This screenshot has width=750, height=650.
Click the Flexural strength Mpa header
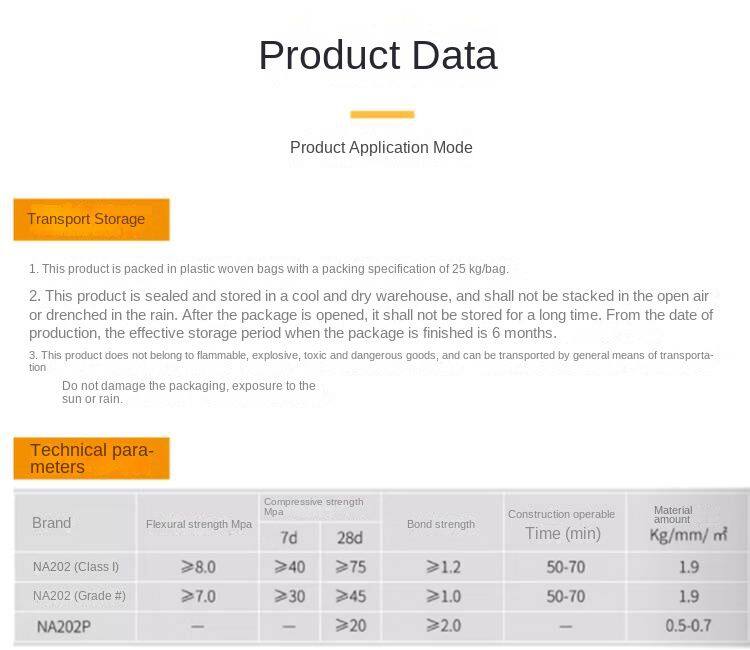[199, 524]
